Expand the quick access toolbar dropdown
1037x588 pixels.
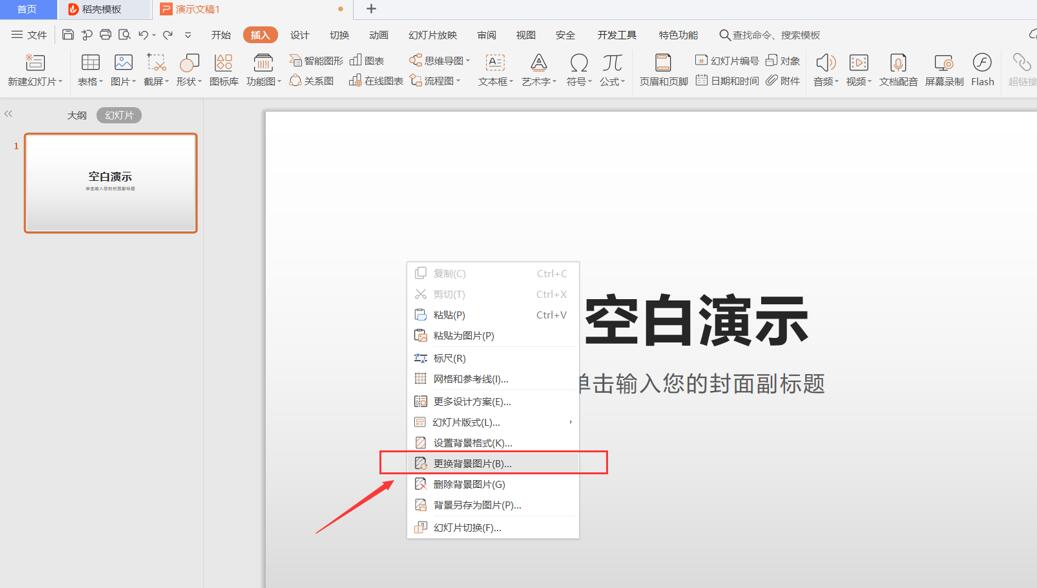188,35
